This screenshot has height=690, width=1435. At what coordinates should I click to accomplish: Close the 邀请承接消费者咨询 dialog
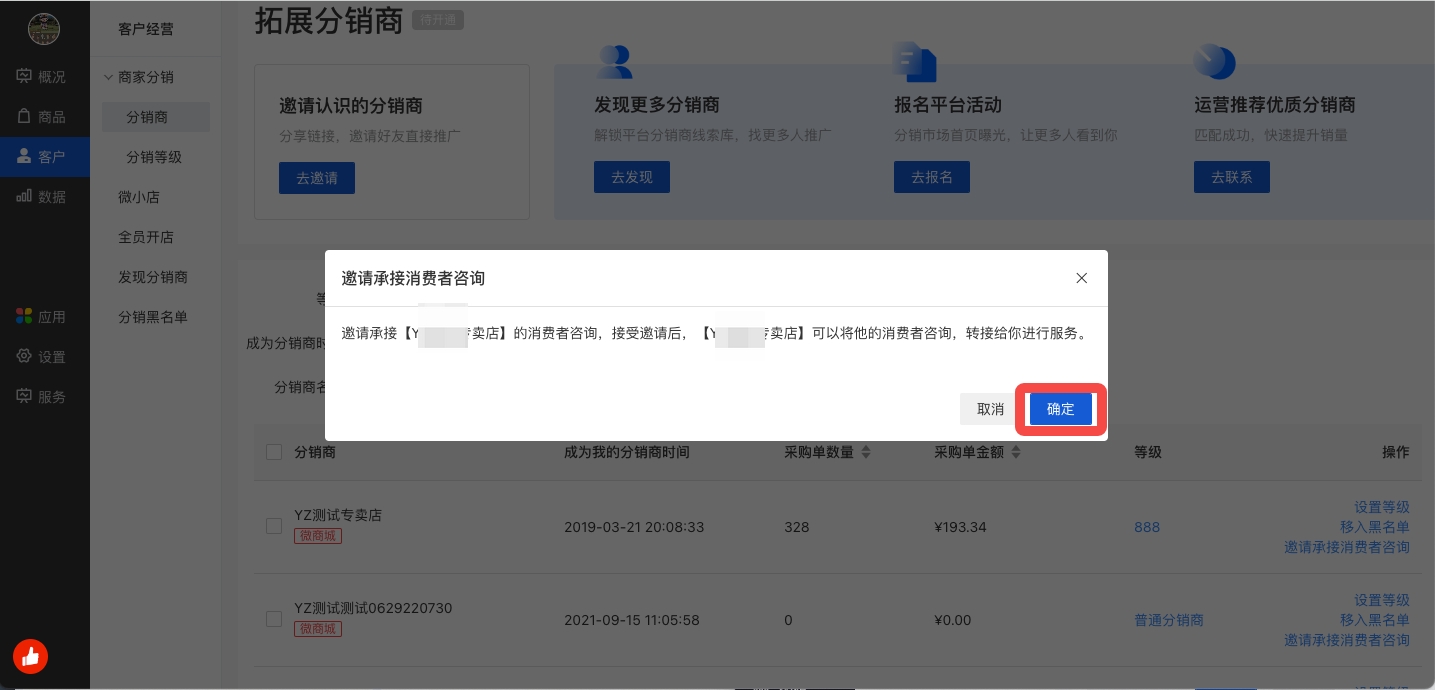[x=1081, y=278]
